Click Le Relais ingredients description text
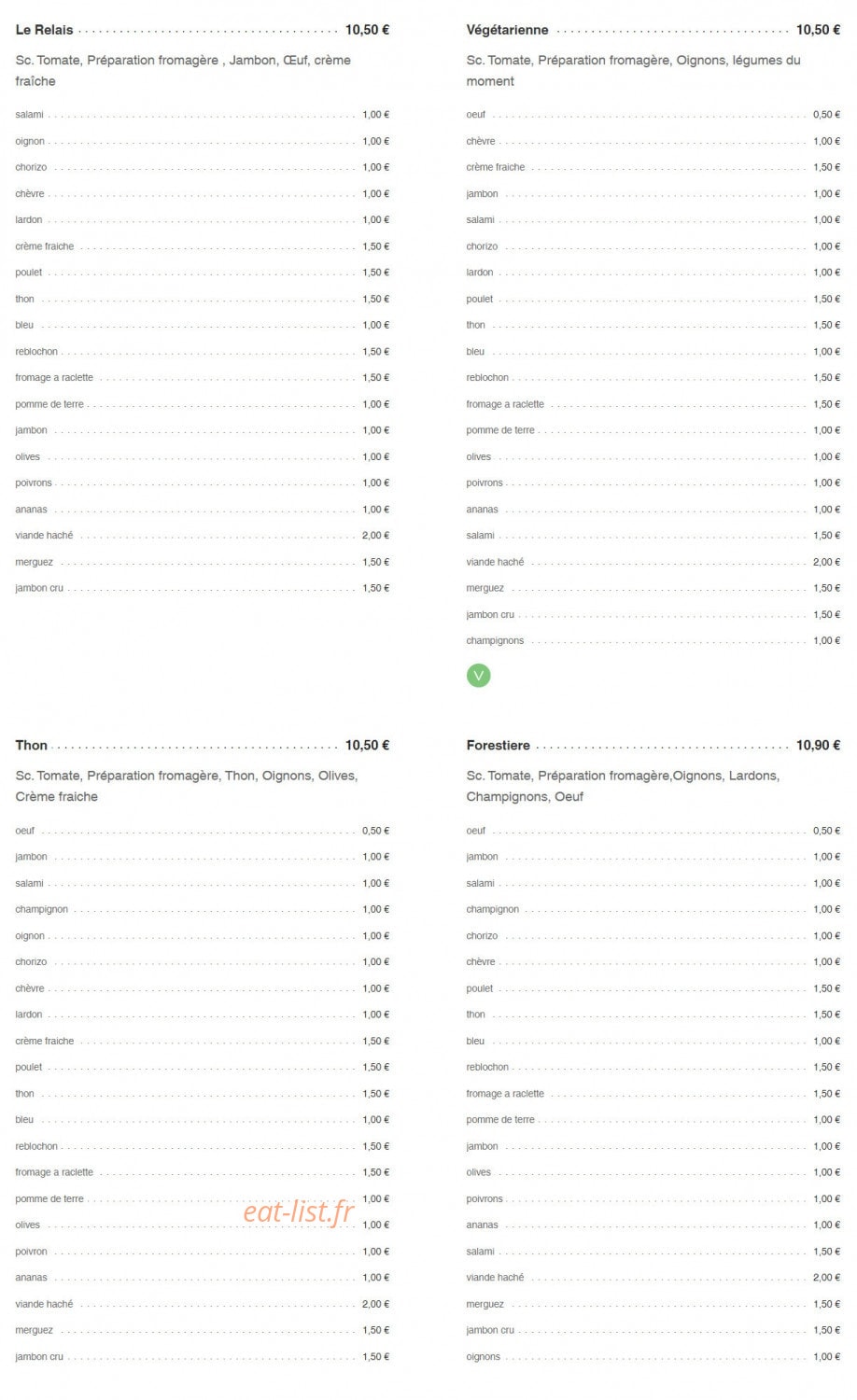This screenshot has height=1400, width=857. [183, 70]
